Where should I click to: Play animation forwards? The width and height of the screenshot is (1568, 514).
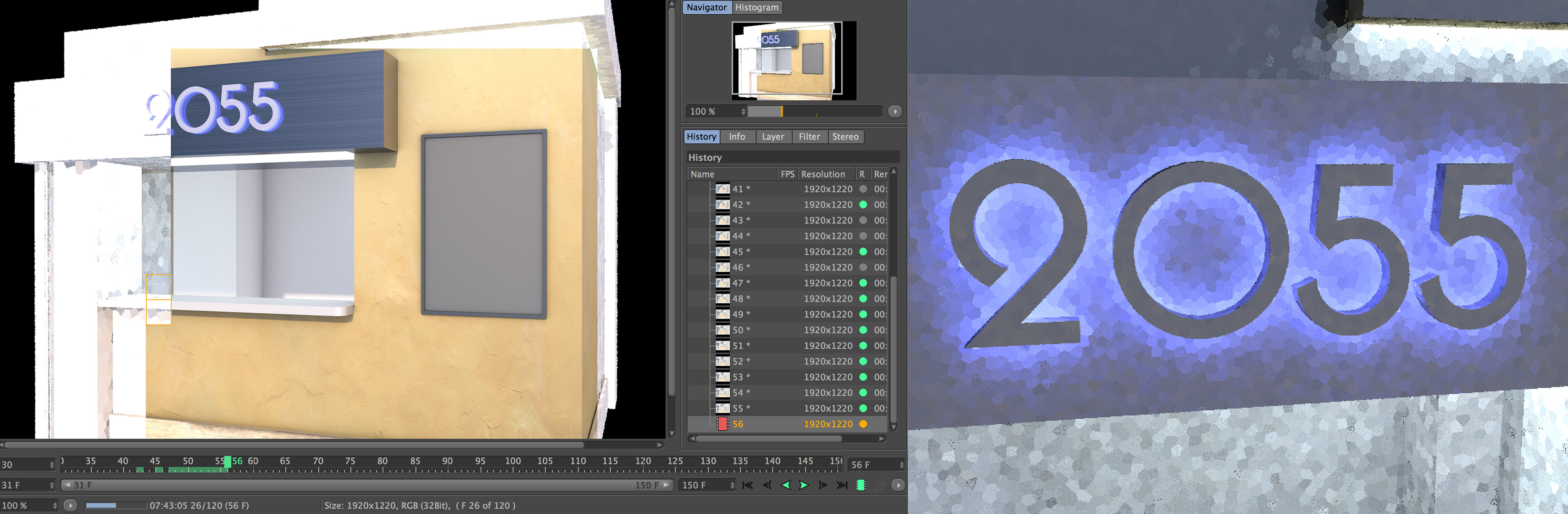click(x=804, y=485)
